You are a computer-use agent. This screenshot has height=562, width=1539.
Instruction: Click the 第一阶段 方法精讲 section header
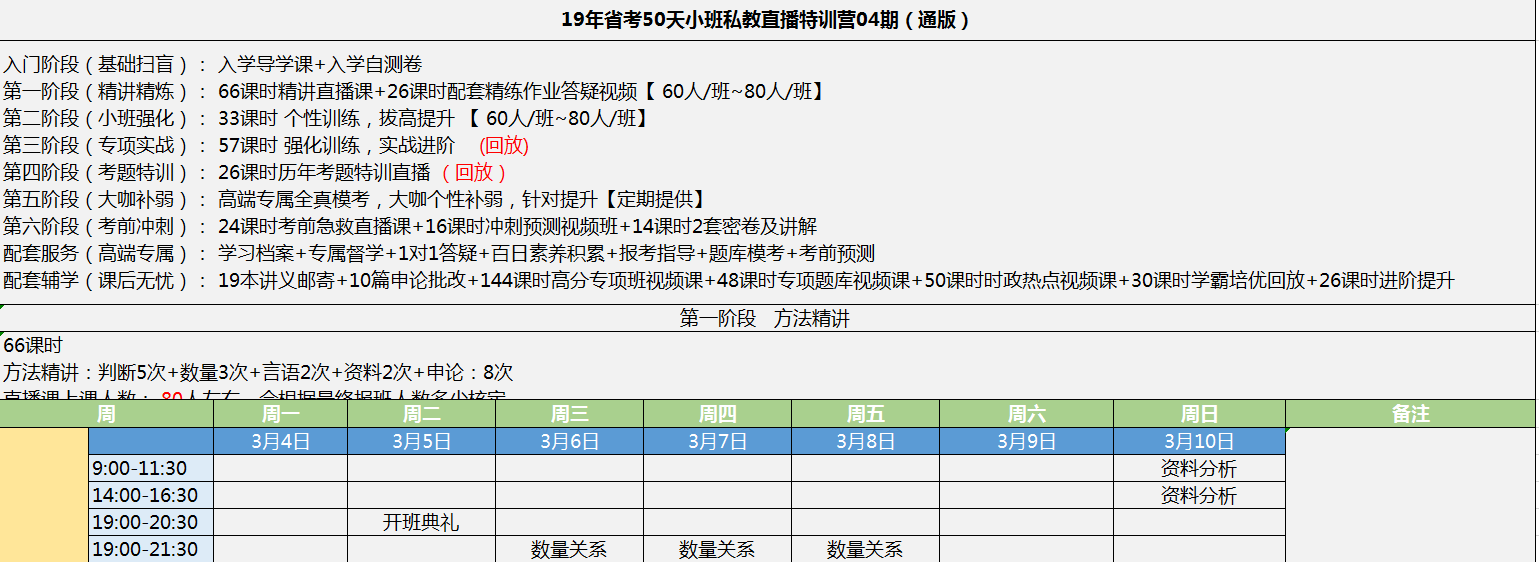[765, 319]
